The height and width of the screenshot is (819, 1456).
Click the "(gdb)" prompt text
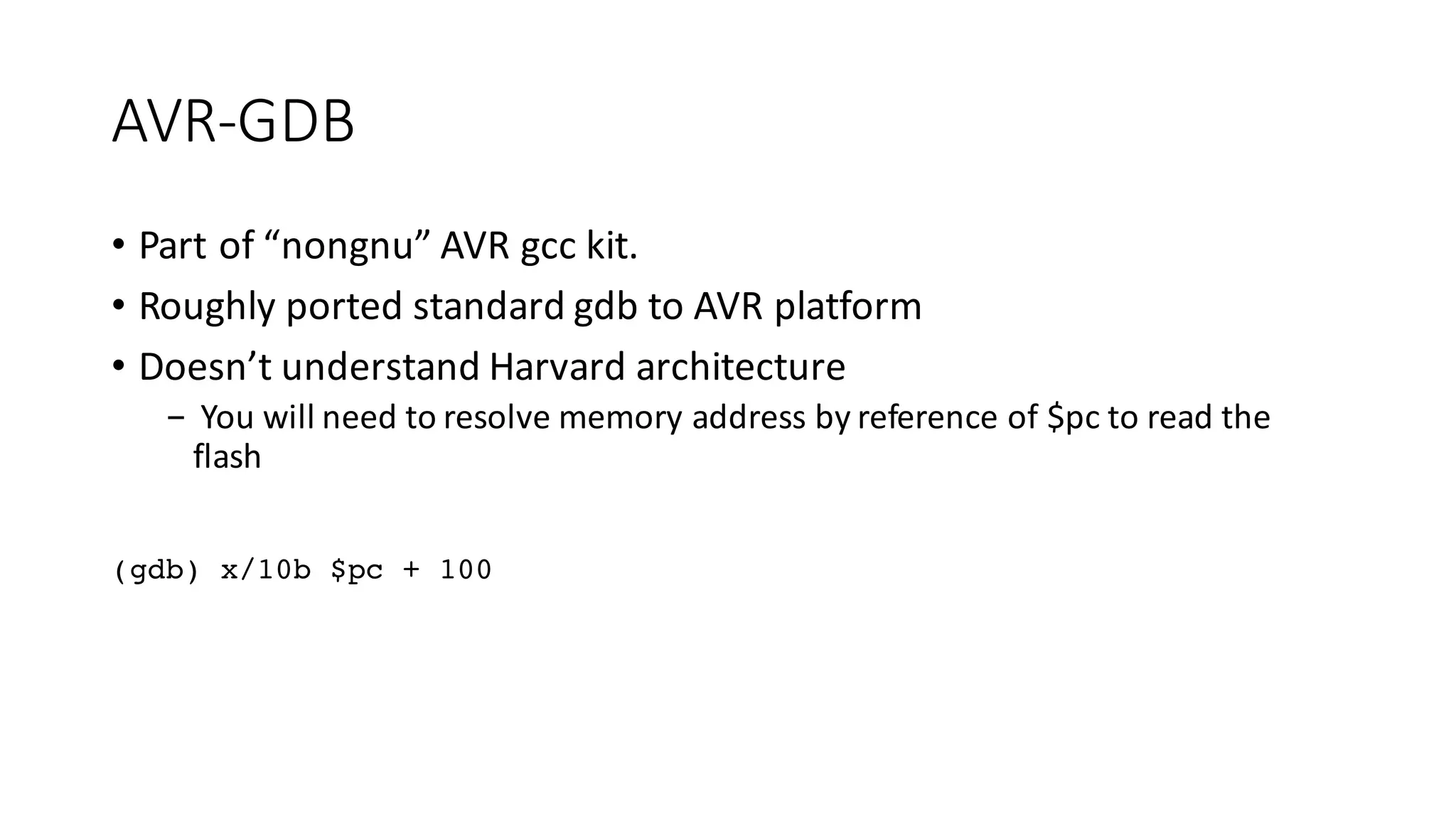pos(156,570)
